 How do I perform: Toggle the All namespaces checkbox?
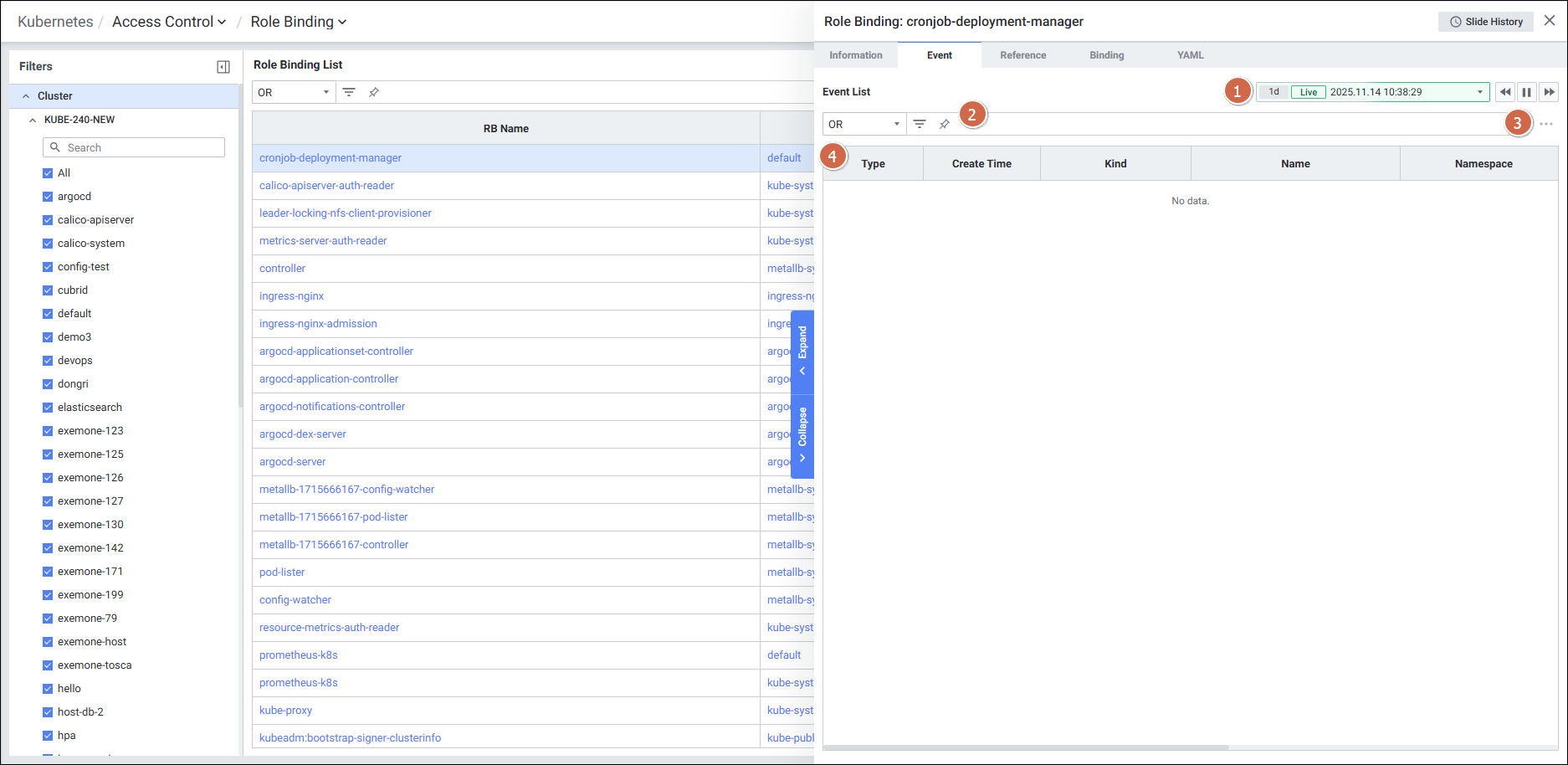pos(48,173)
